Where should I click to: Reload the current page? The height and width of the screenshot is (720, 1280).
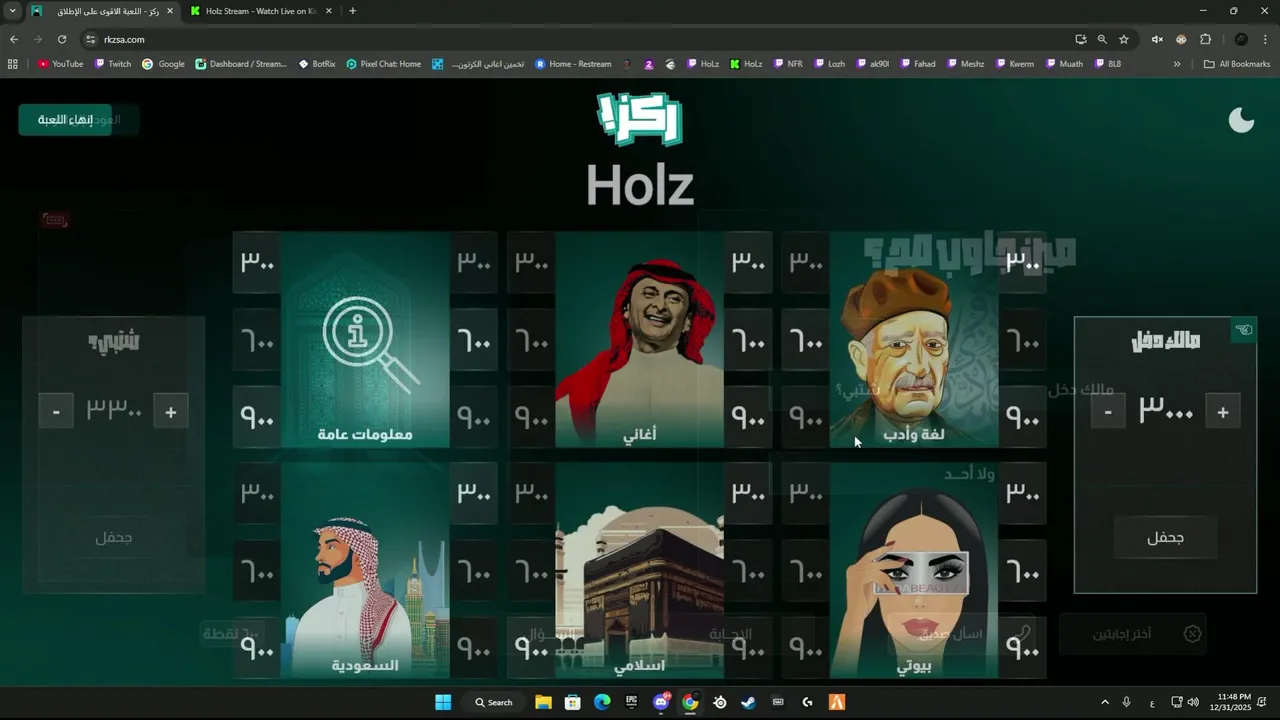point(62,39)
